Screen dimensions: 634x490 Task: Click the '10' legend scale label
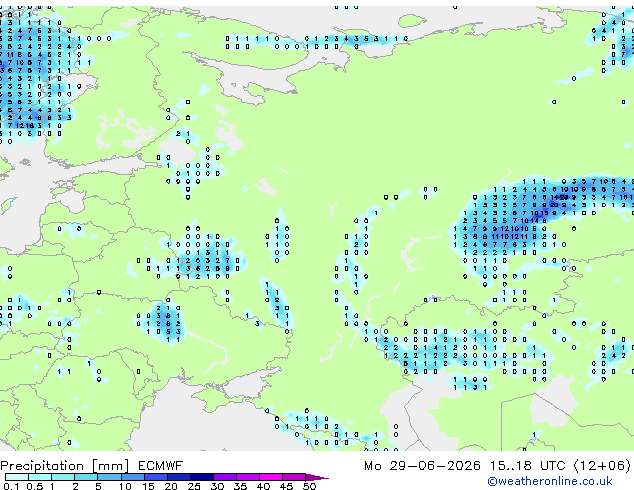point(125,486)
